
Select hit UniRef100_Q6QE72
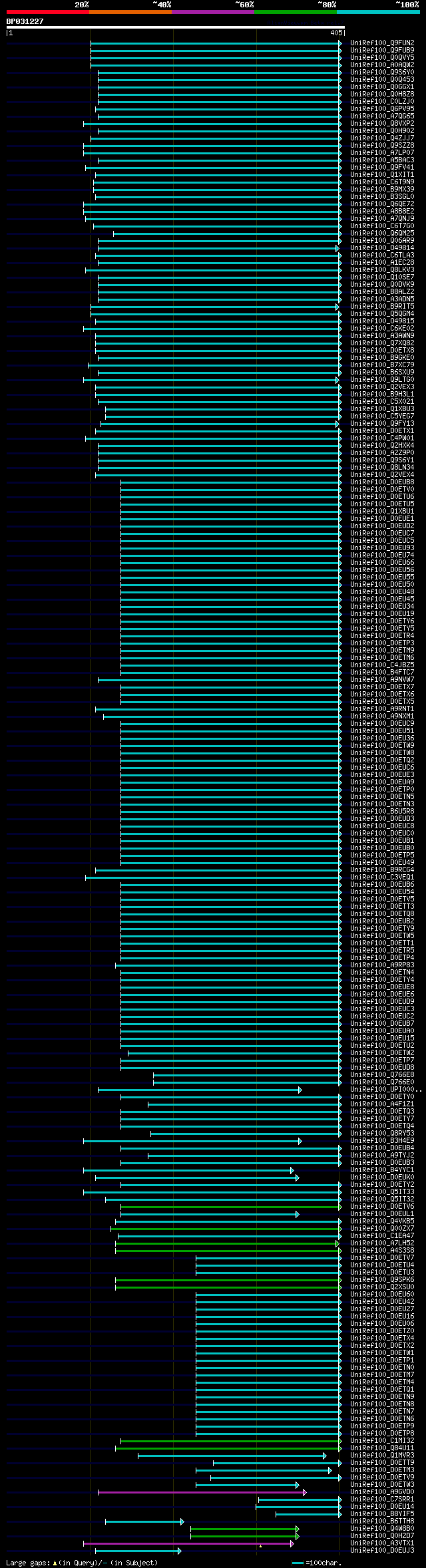(382, 204)
